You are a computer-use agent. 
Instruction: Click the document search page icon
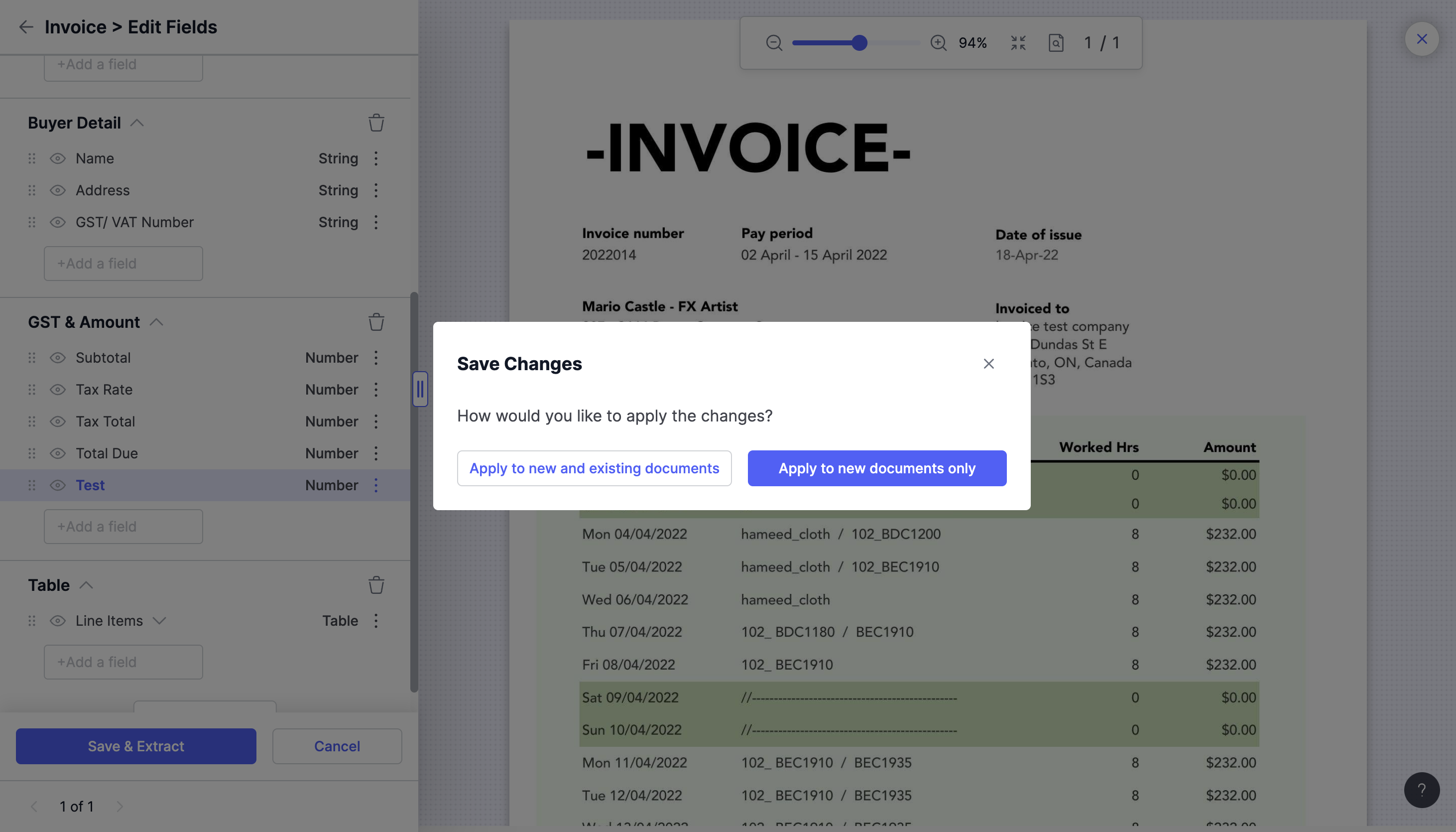pos(1056,43)
